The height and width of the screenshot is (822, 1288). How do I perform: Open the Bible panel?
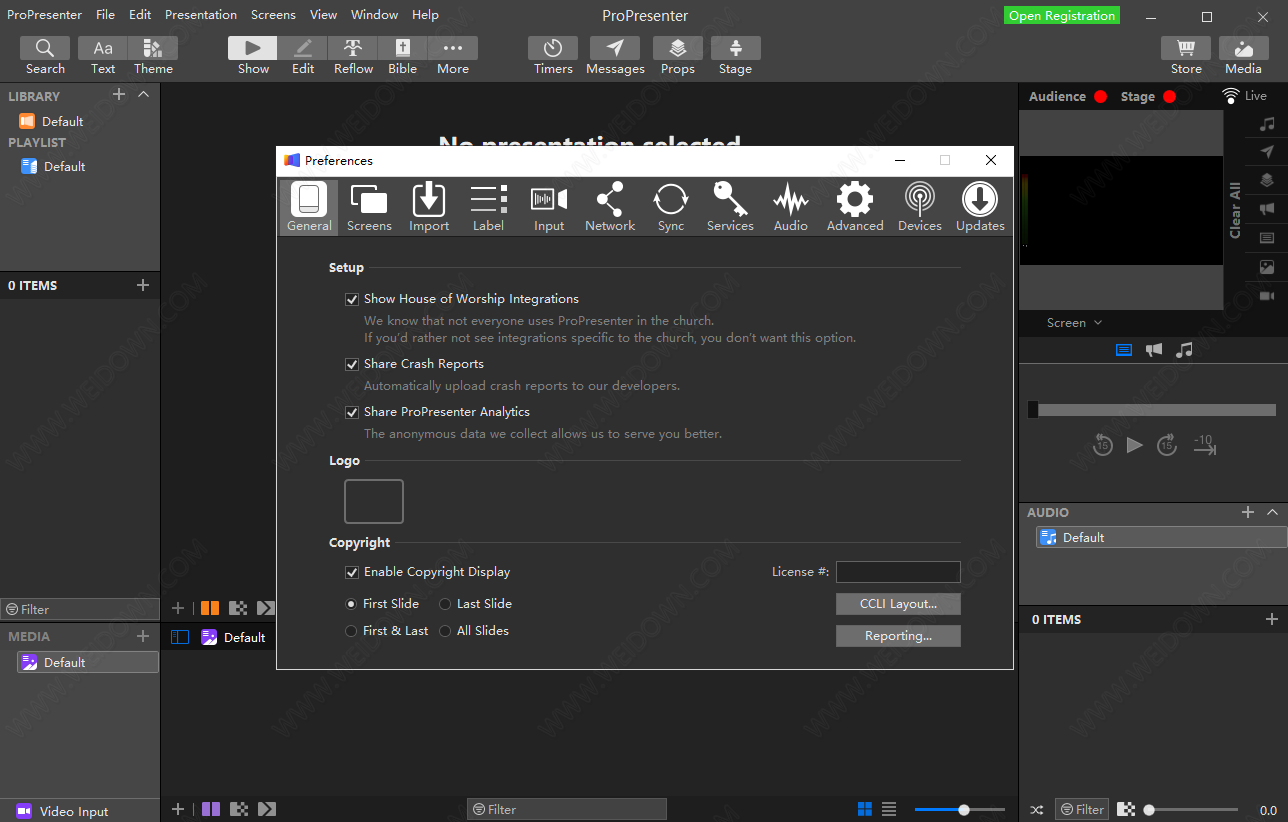[403, 56]
